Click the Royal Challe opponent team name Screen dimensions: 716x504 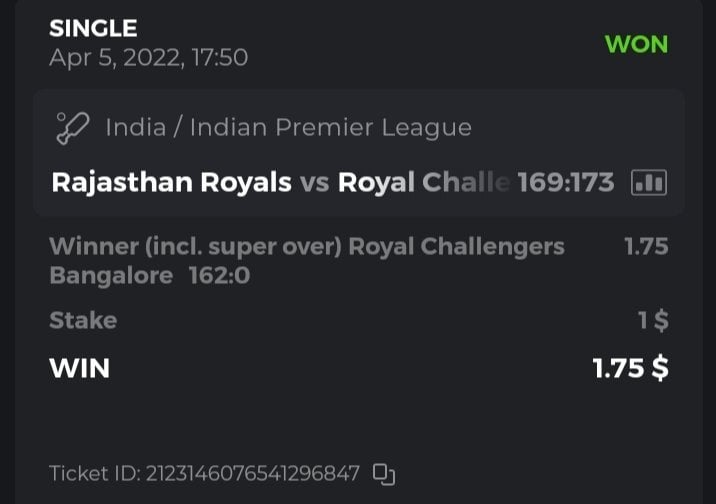[424, 183]
